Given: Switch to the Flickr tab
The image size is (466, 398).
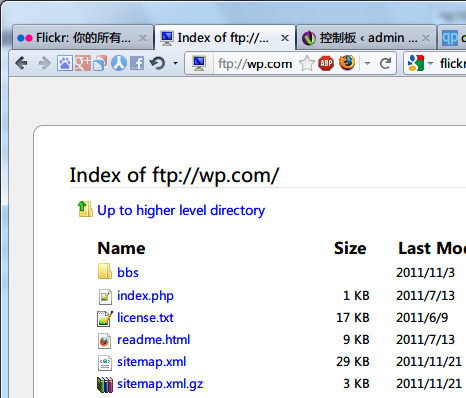Looking at the screenshot, I should tap(83, 38).
